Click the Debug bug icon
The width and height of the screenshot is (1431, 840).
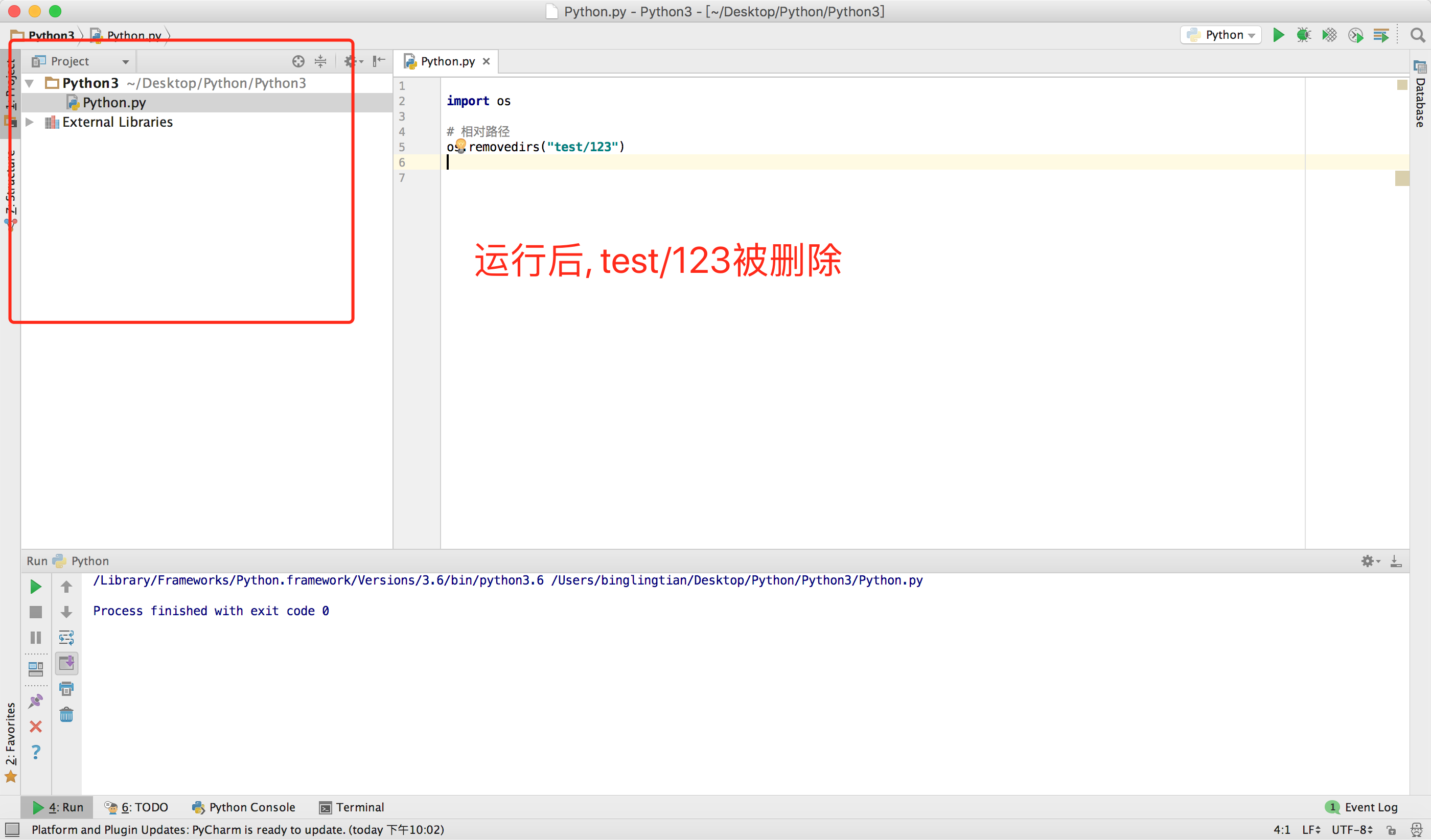(x=1304, y=35)
